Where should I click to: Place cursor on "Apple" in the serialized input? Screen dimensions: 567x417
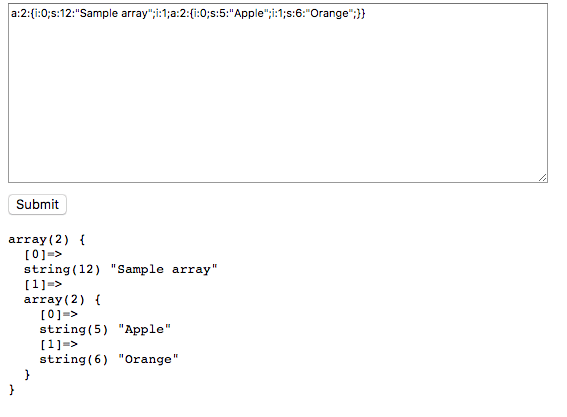pos(249,13)
